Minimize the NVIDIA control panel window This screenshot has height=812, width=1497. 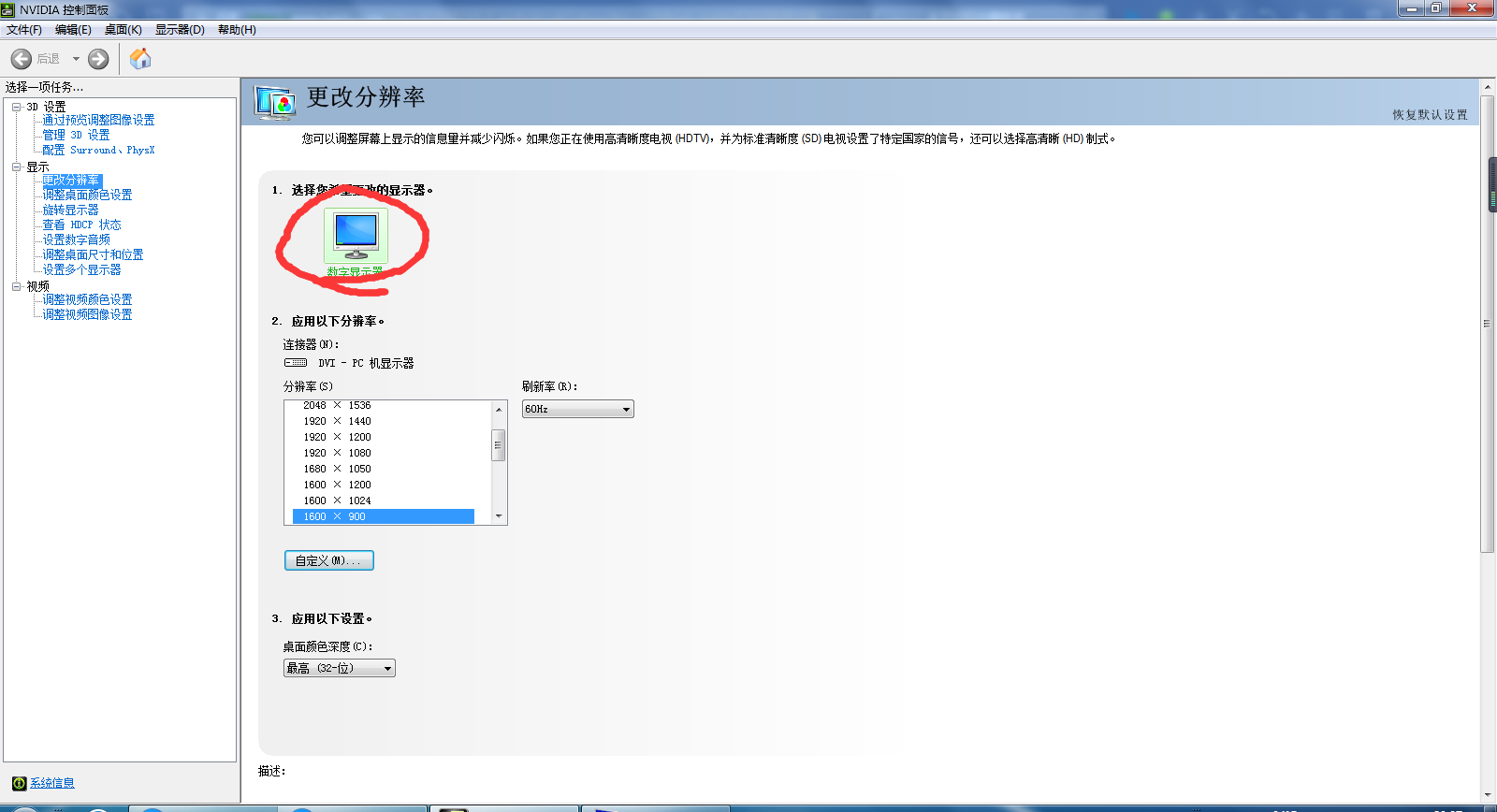click(1410, 8)
